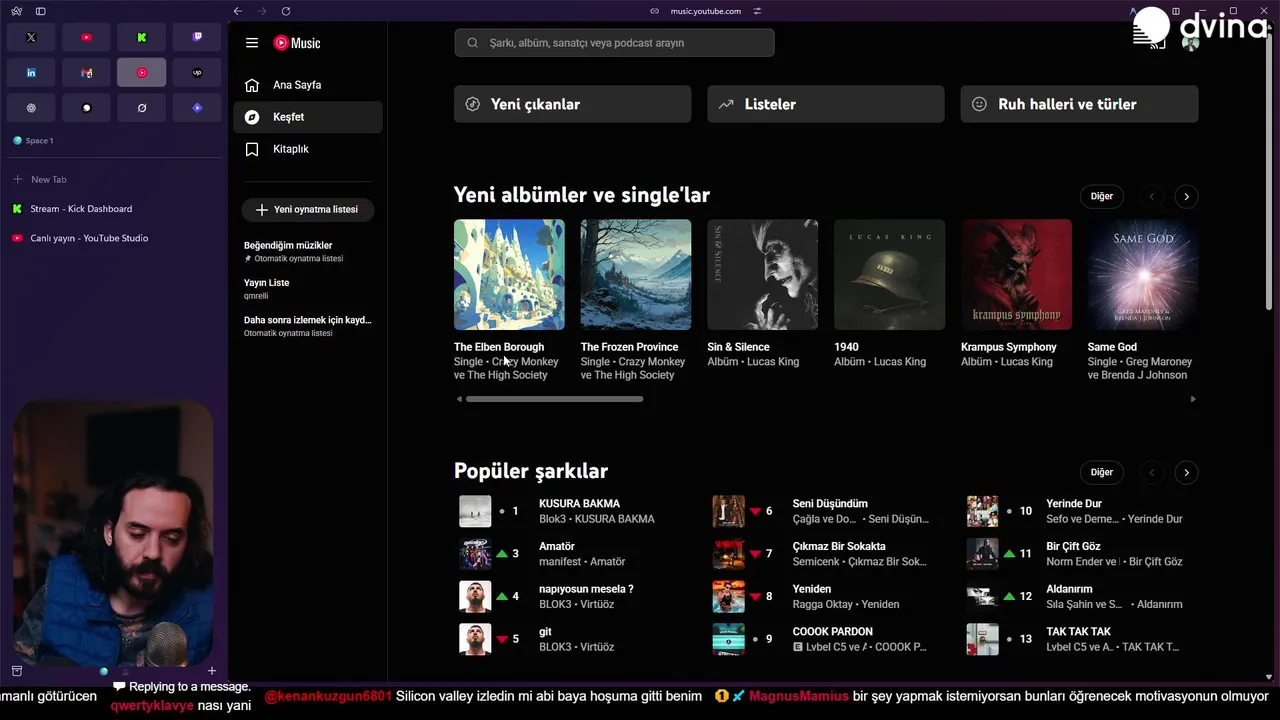Click the Çıkmaz Bir Sokakta title
Viewport: 1280px width, 720px height.
click(x=839, y=546)
